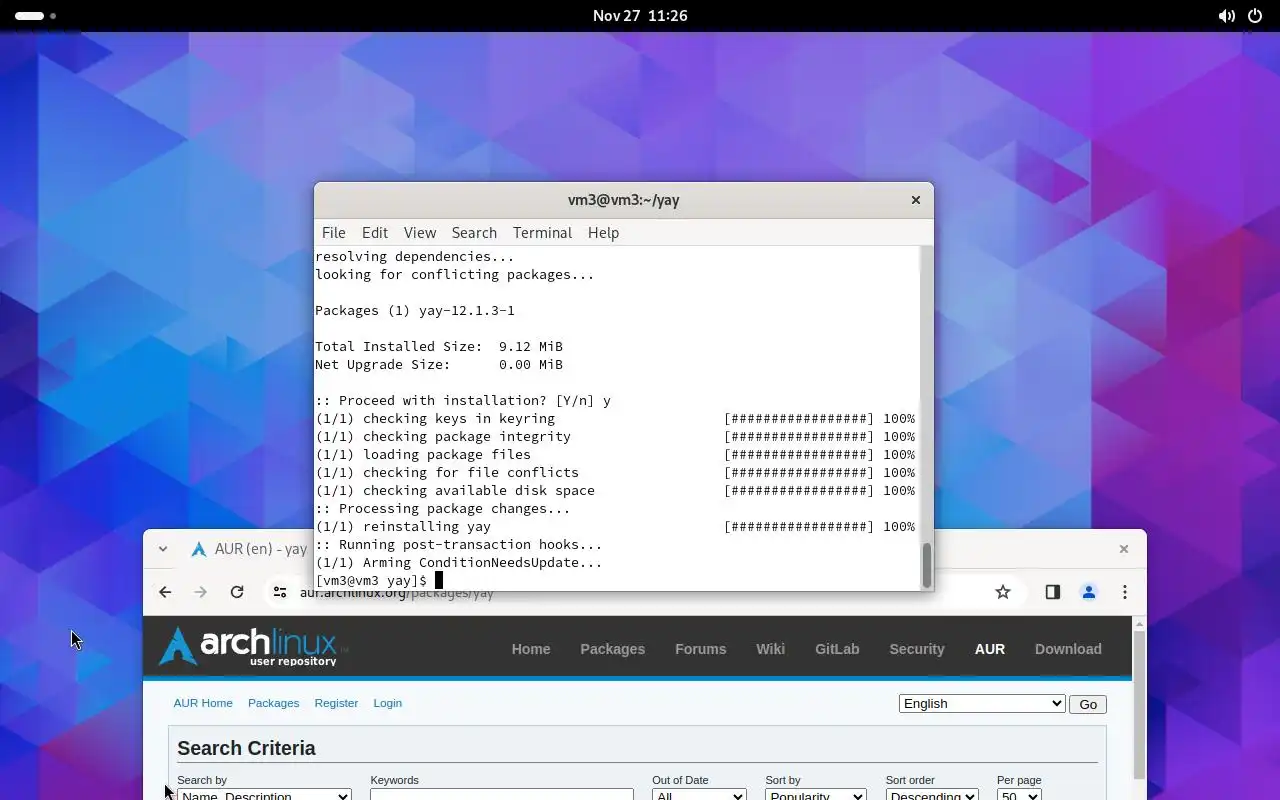Open AUR in Arch navigation bar
The height and width of the screenshot is (800, 1280).
tap(990, 649)
